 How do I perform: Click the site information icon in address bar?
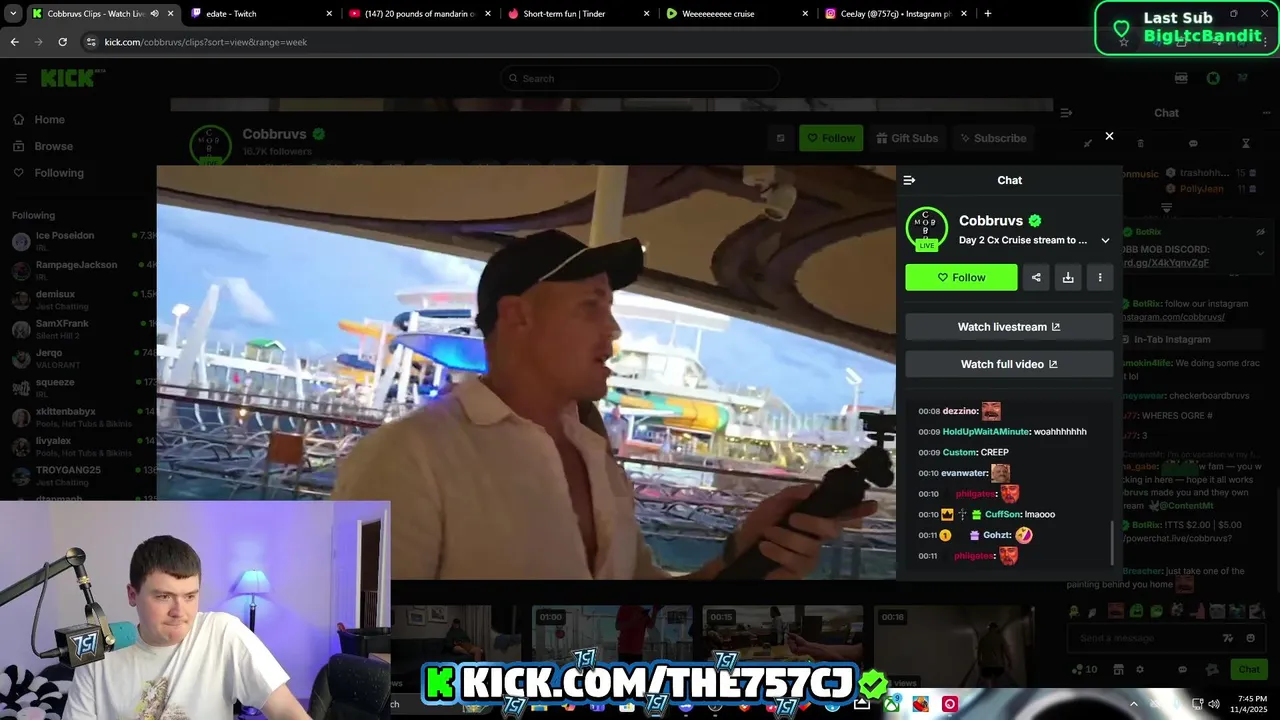92,42
